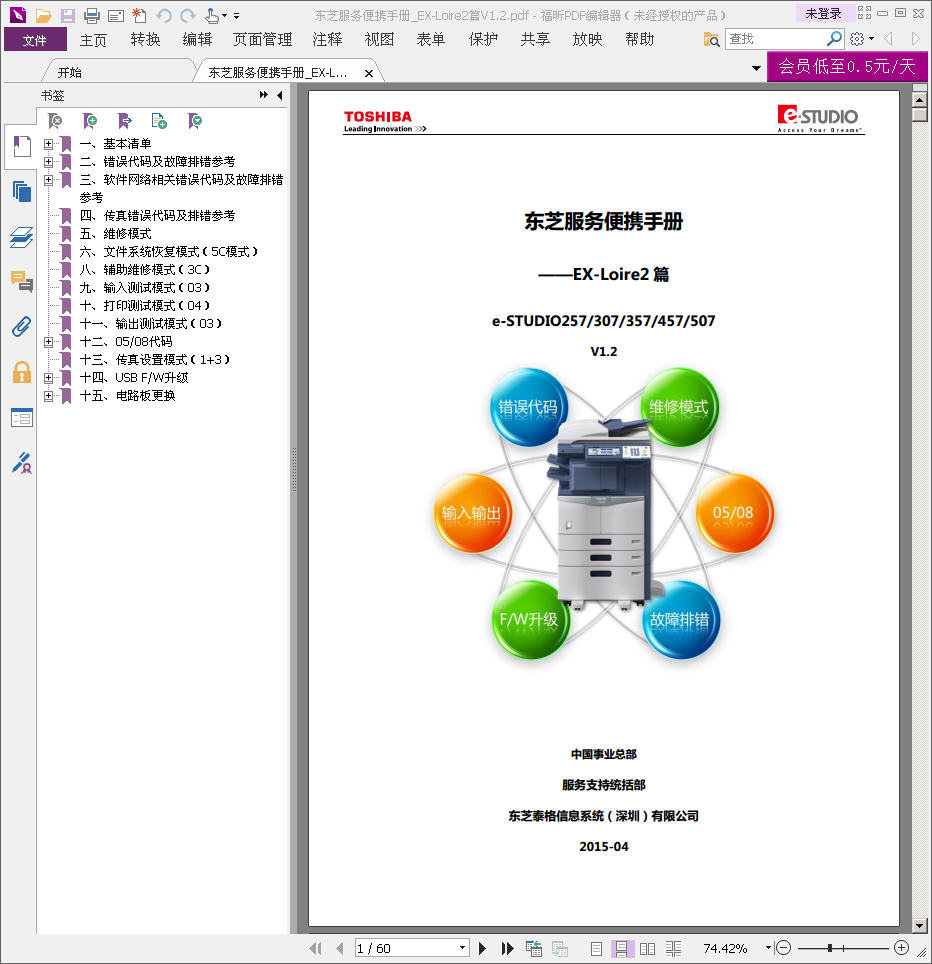Viewport: 932px width, 964px height.
Task: Click the hand tool icon in quick toolbar
Action: (x=211, y=15)
